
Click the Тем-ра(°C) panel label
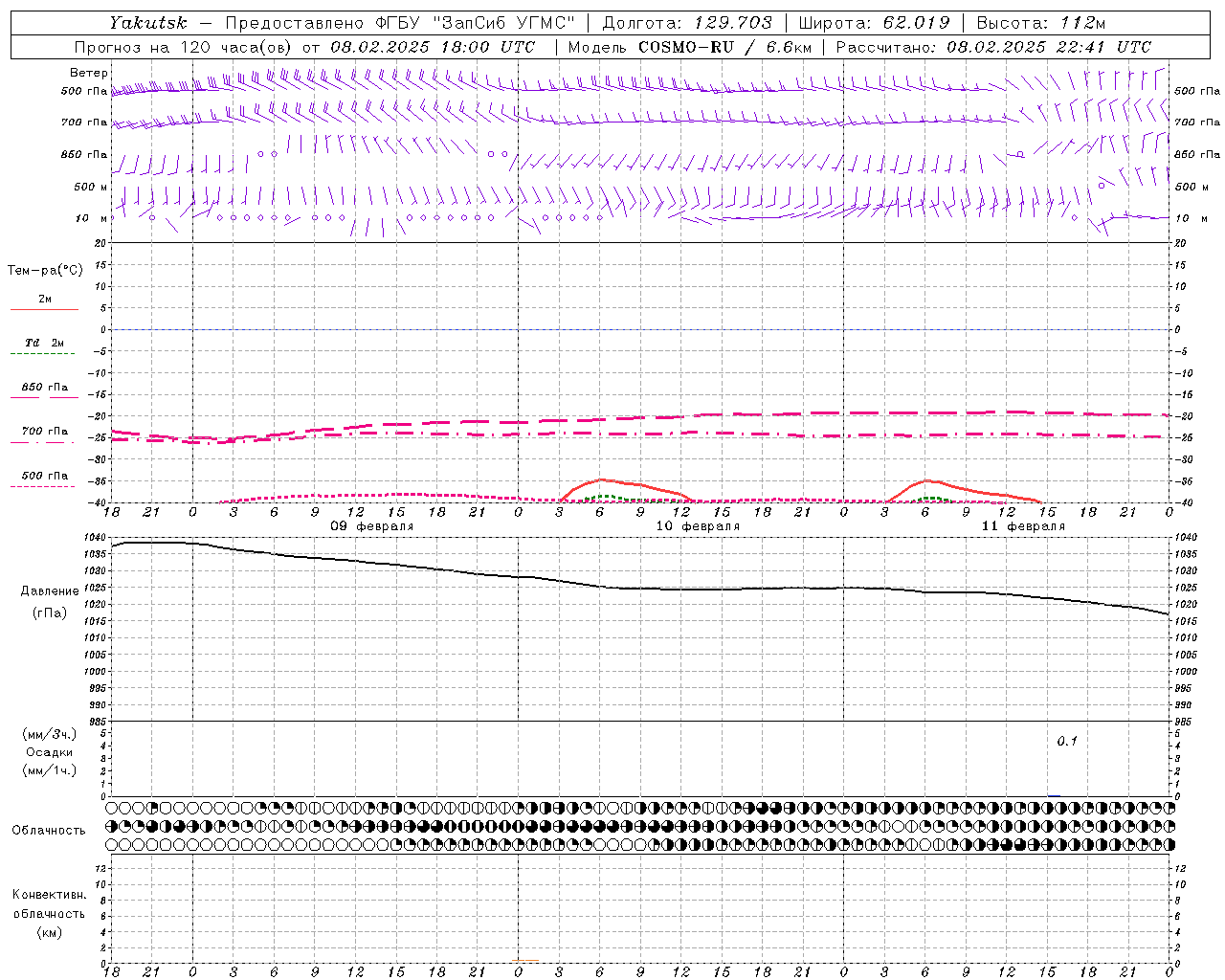click(x=45, y=270)
